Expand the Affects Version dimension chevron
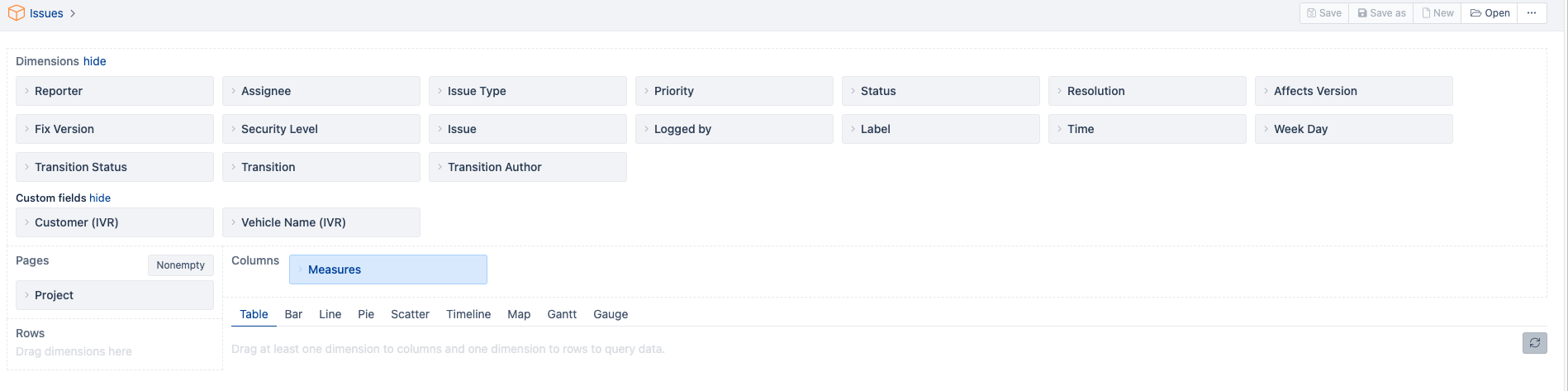This screenshot has height=391, width=1568. click(x=1266, y=91)
